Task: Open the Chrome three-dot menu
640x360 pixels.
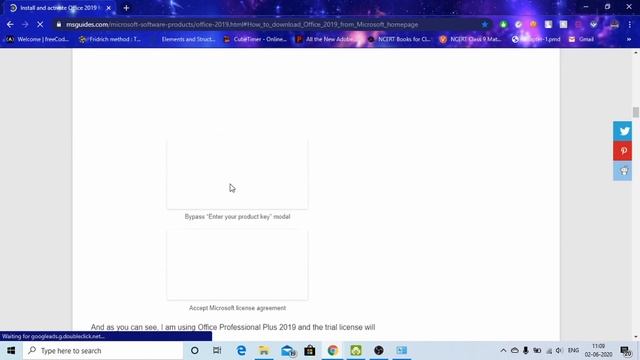Action: (630, 24)
